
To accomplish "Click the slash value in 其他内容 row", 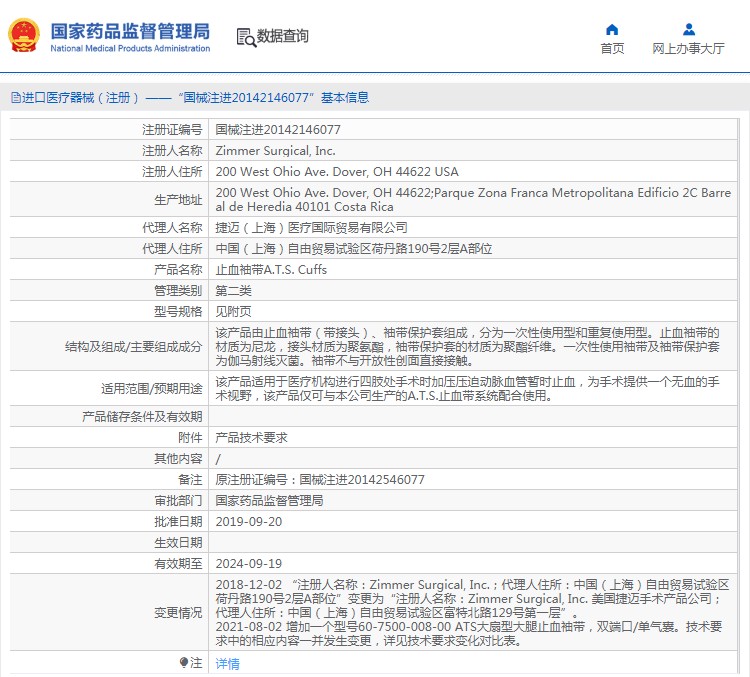I will click(218, 459).
